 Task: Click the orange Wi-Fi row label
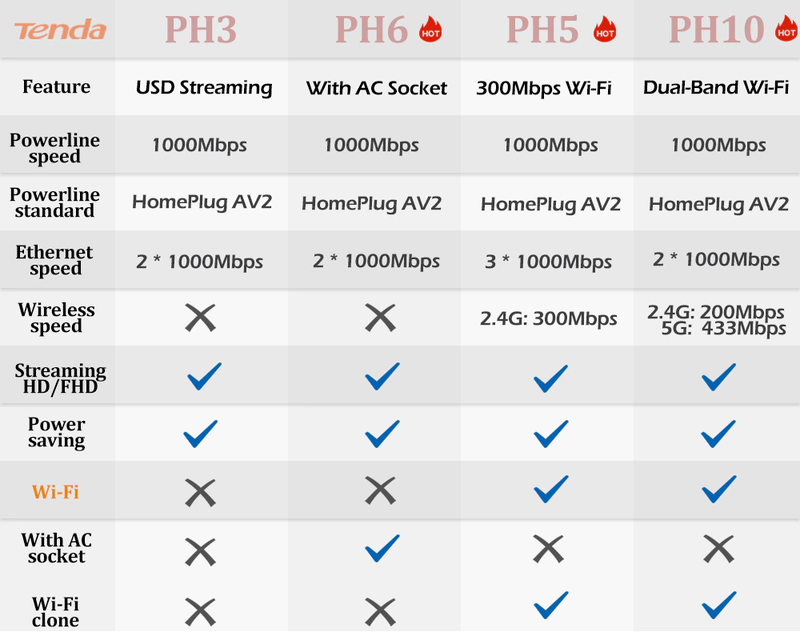point(56,491)
